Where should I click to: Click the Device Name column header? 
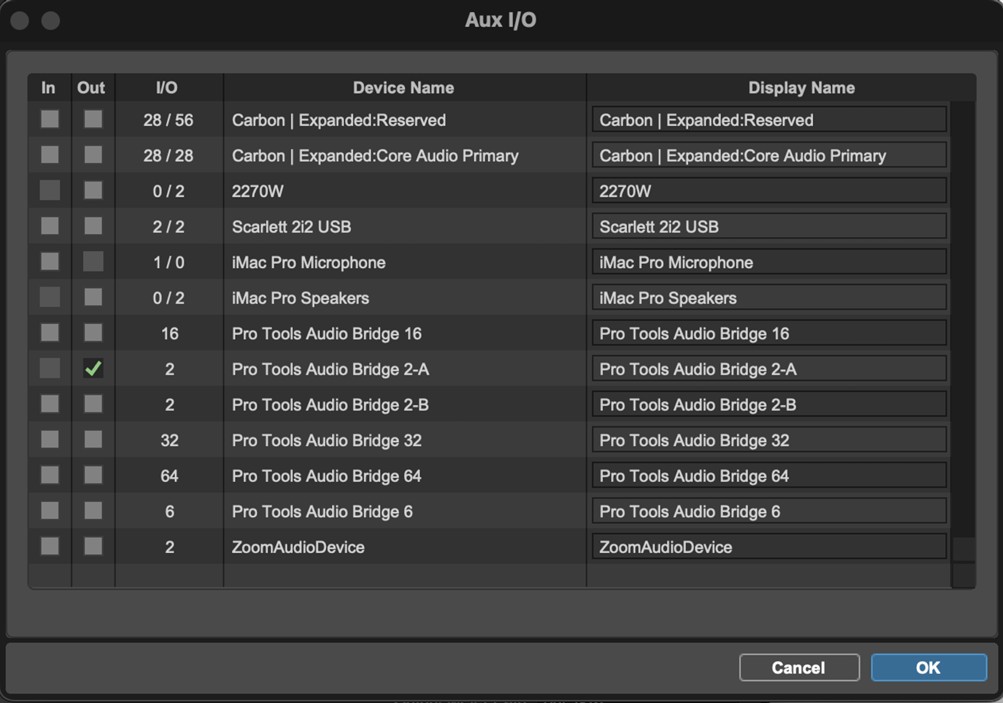coord(403,87)
